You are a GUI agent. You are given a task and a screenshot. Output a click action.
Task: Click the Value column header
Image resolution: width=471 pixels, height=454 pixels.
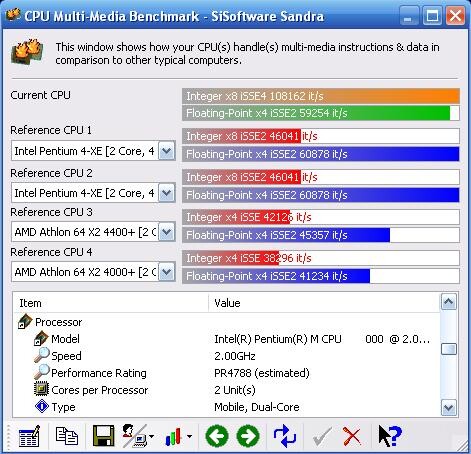[x=324, y=303]
